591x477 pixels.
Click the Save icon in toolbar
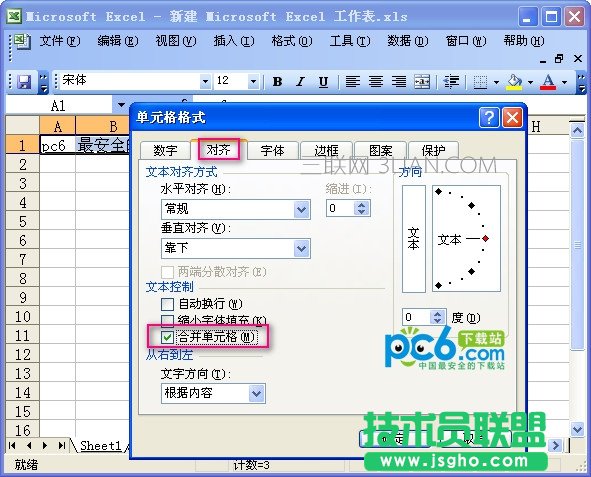(x=24, y=81)
